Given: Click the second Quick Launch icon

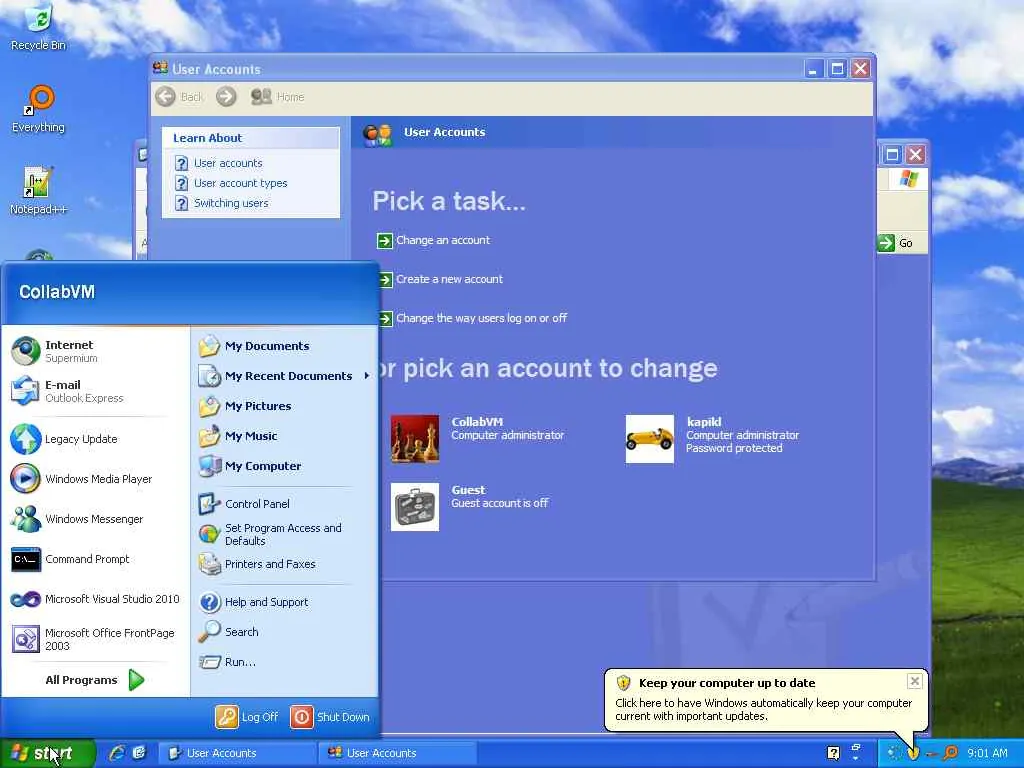Looking at the screenshot, I should pos(139,753).
